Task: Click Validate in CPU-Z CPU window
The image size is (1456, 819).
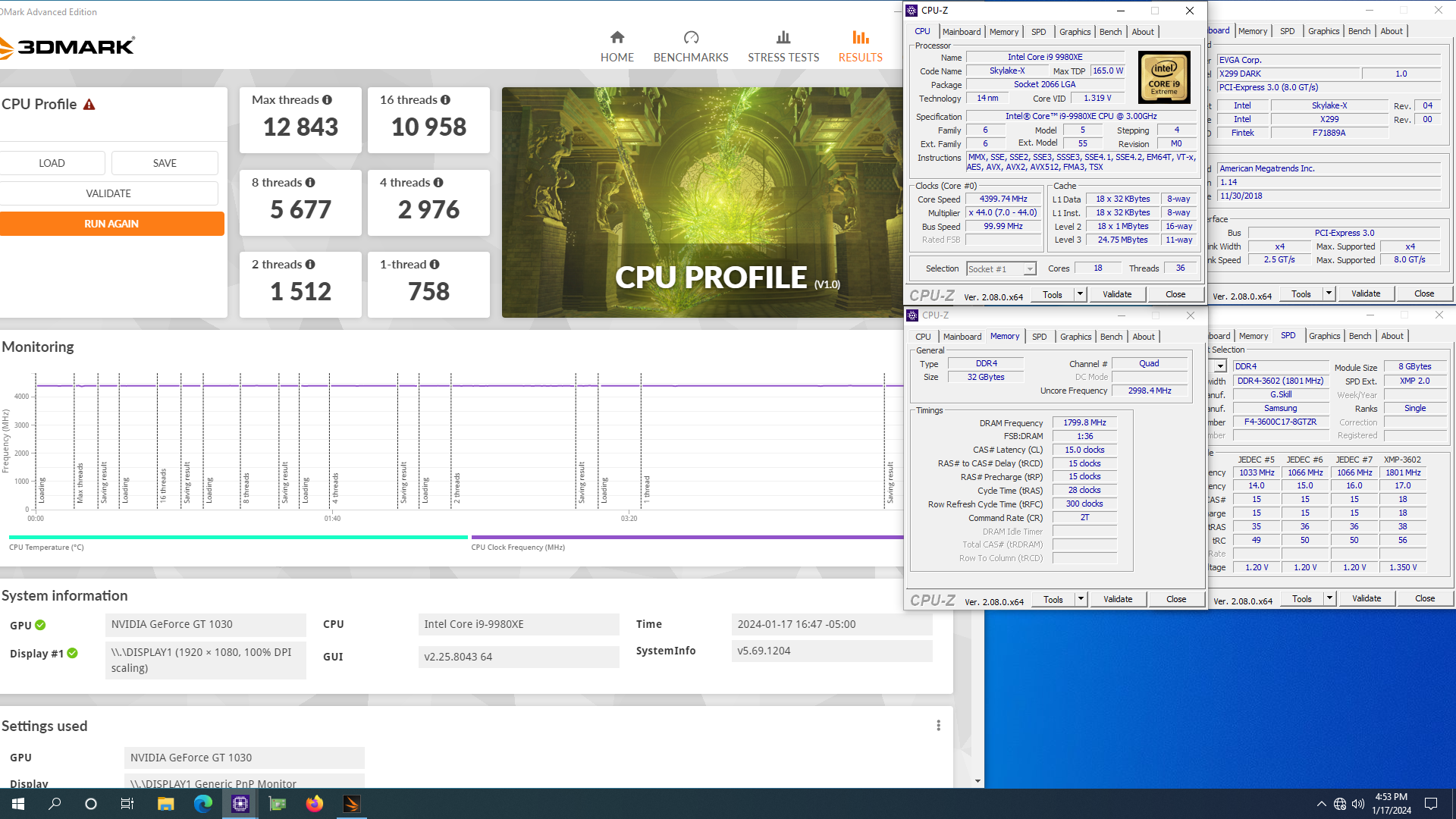Action: click(x=1117, y=294)
